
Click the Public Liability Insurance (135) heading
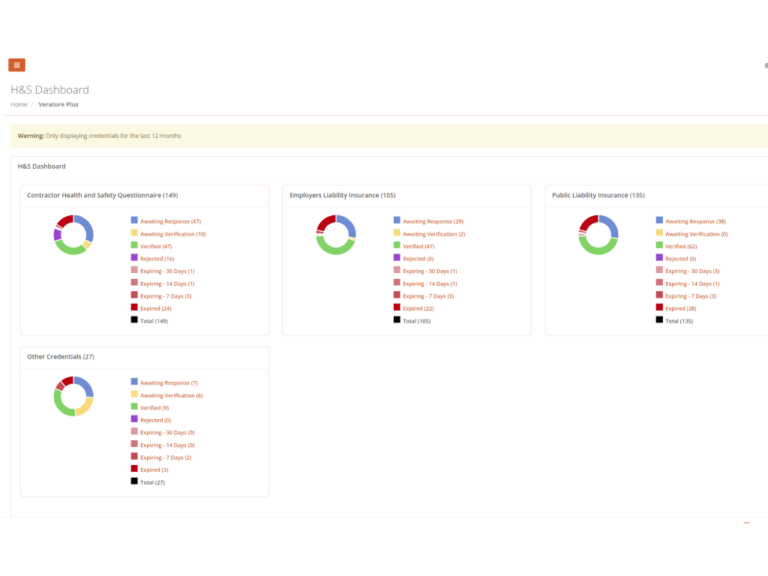pyautogui.click(x=598, y=195)
